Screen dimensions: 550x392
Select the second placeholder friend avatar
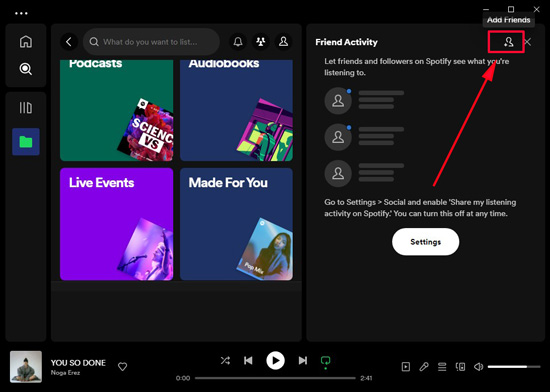pyautogui.click(x=338, y=137)
